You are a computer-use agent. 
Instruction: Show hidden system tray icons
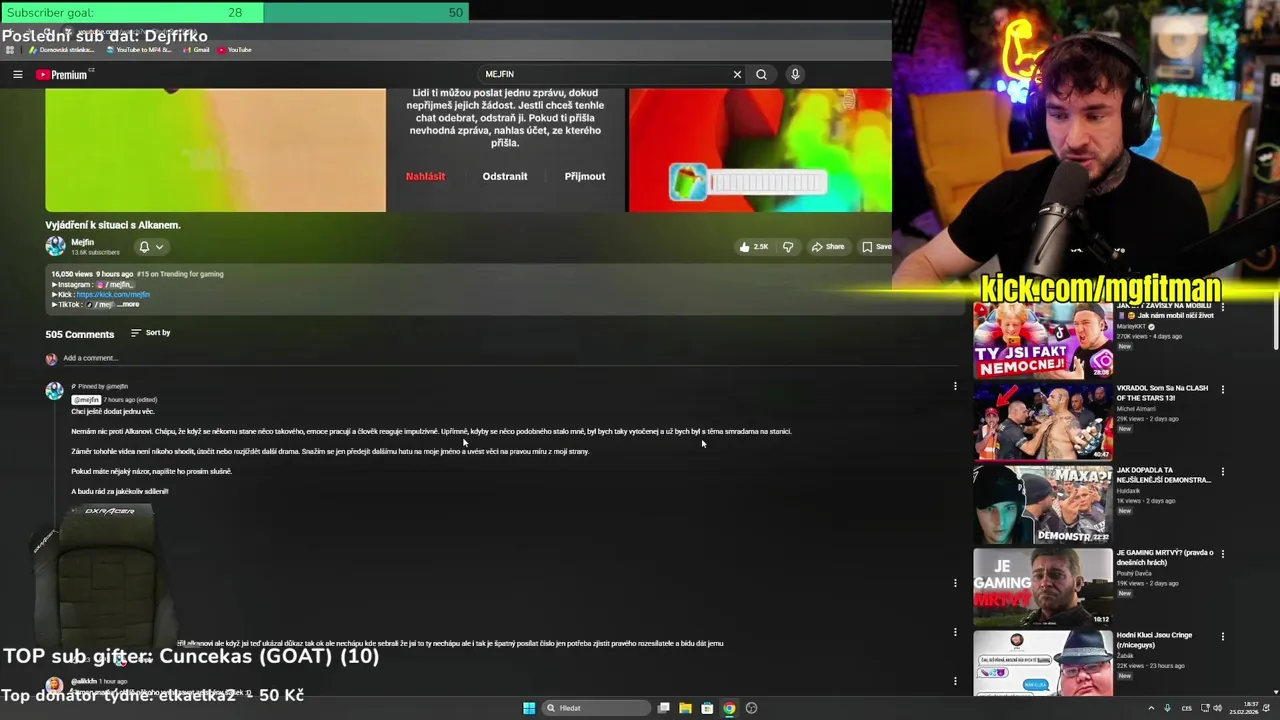(1151, 708)
